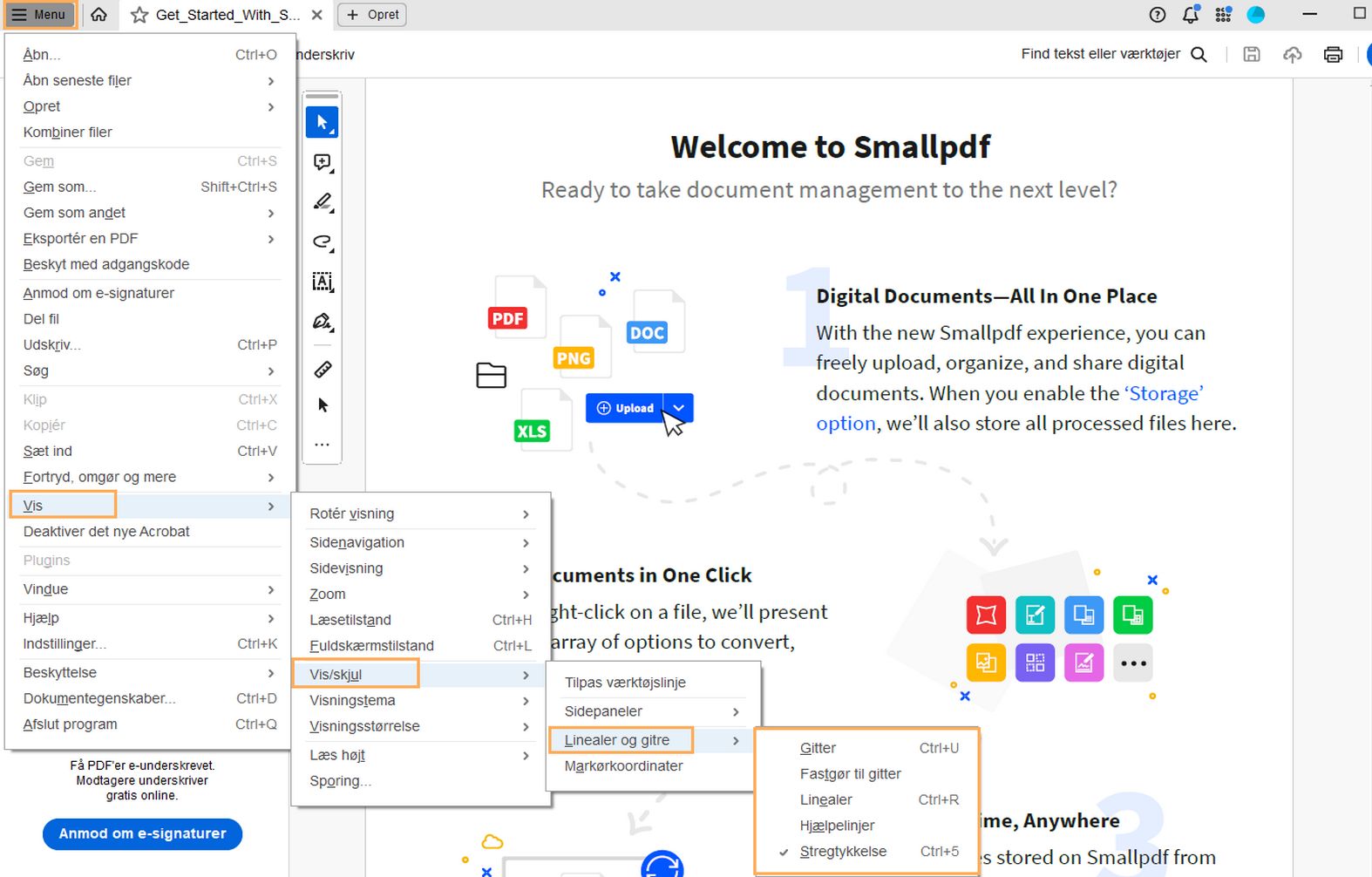
Task: Click the folder icon in the document illustration
Action: [x=491, y=375]
